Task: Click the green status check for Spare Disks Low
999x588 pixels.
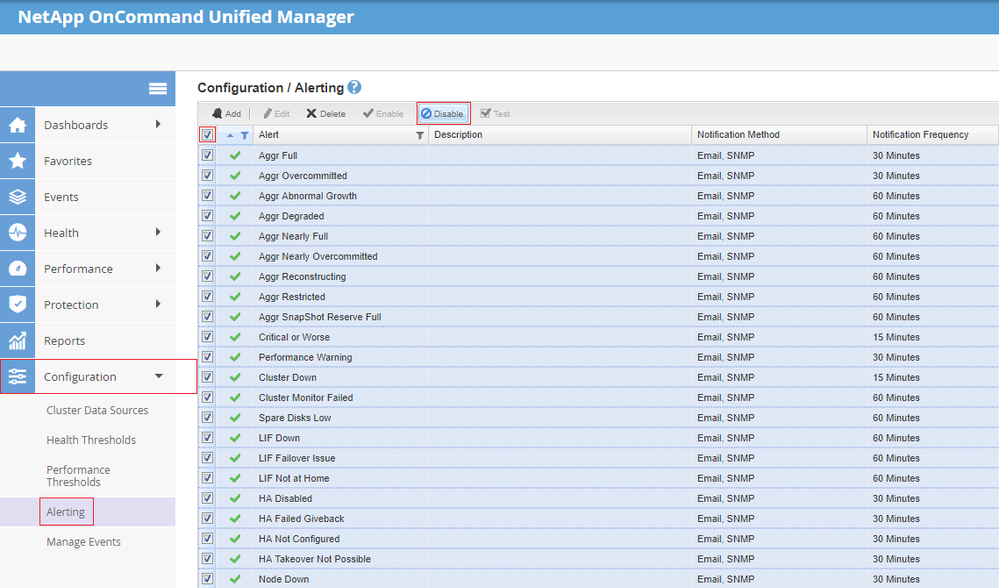Action: [235, 418]
